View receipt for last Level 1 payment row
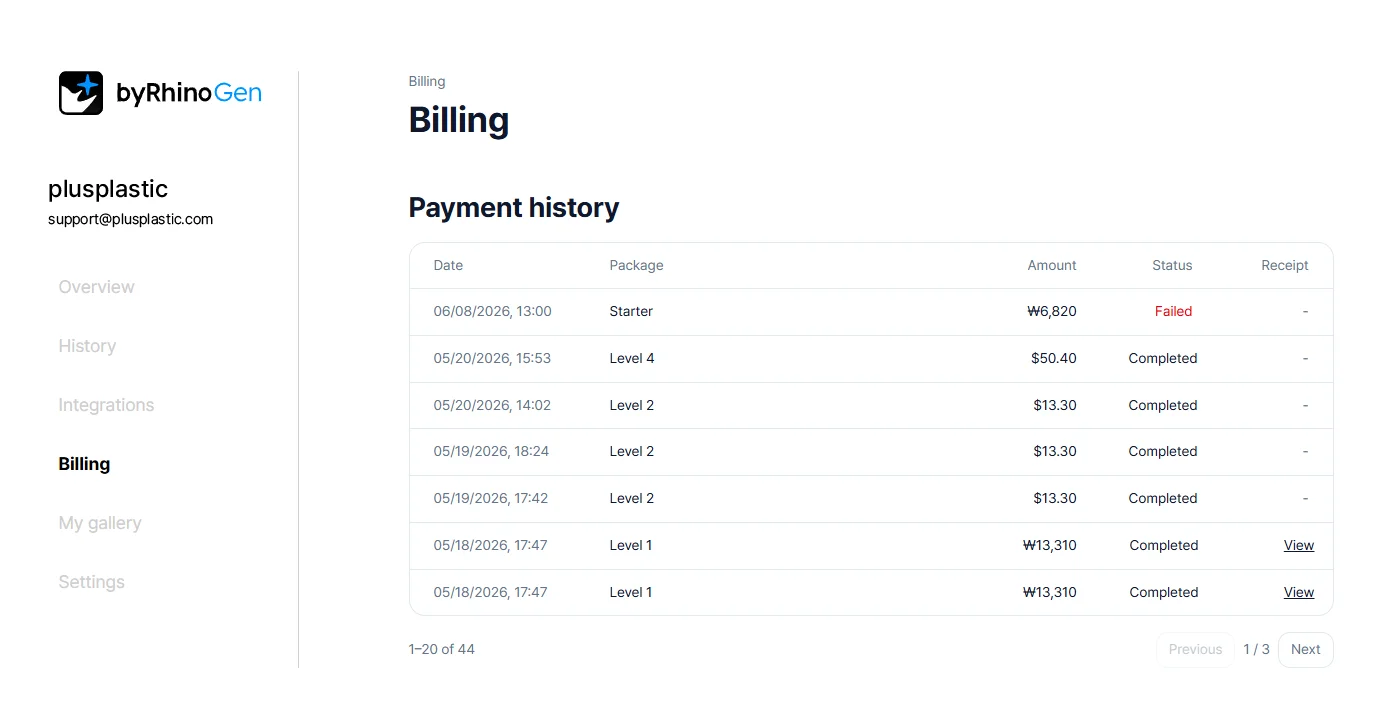 pos(1298,592)
